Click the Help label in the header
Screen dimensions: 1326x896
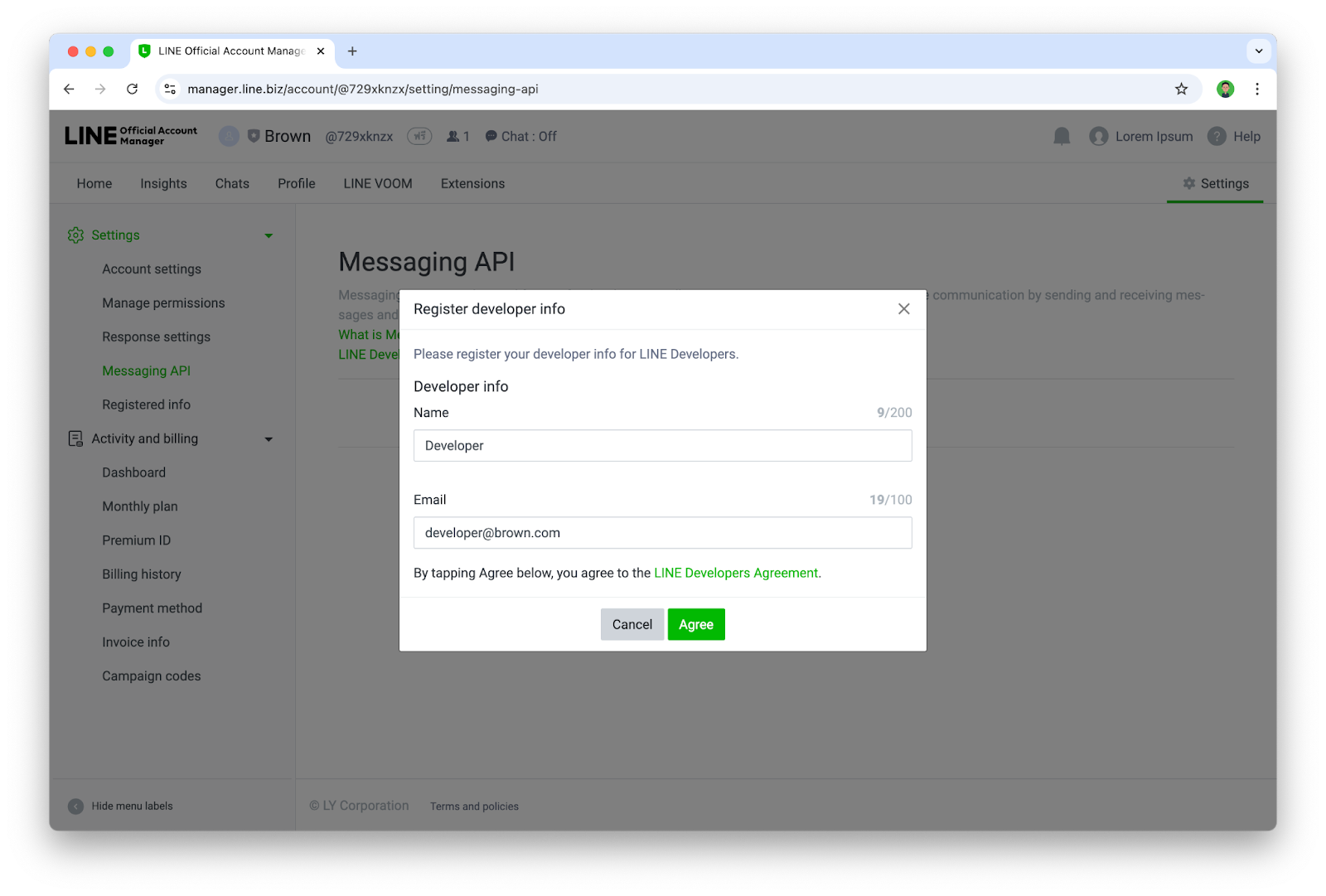click(1246, 136)
